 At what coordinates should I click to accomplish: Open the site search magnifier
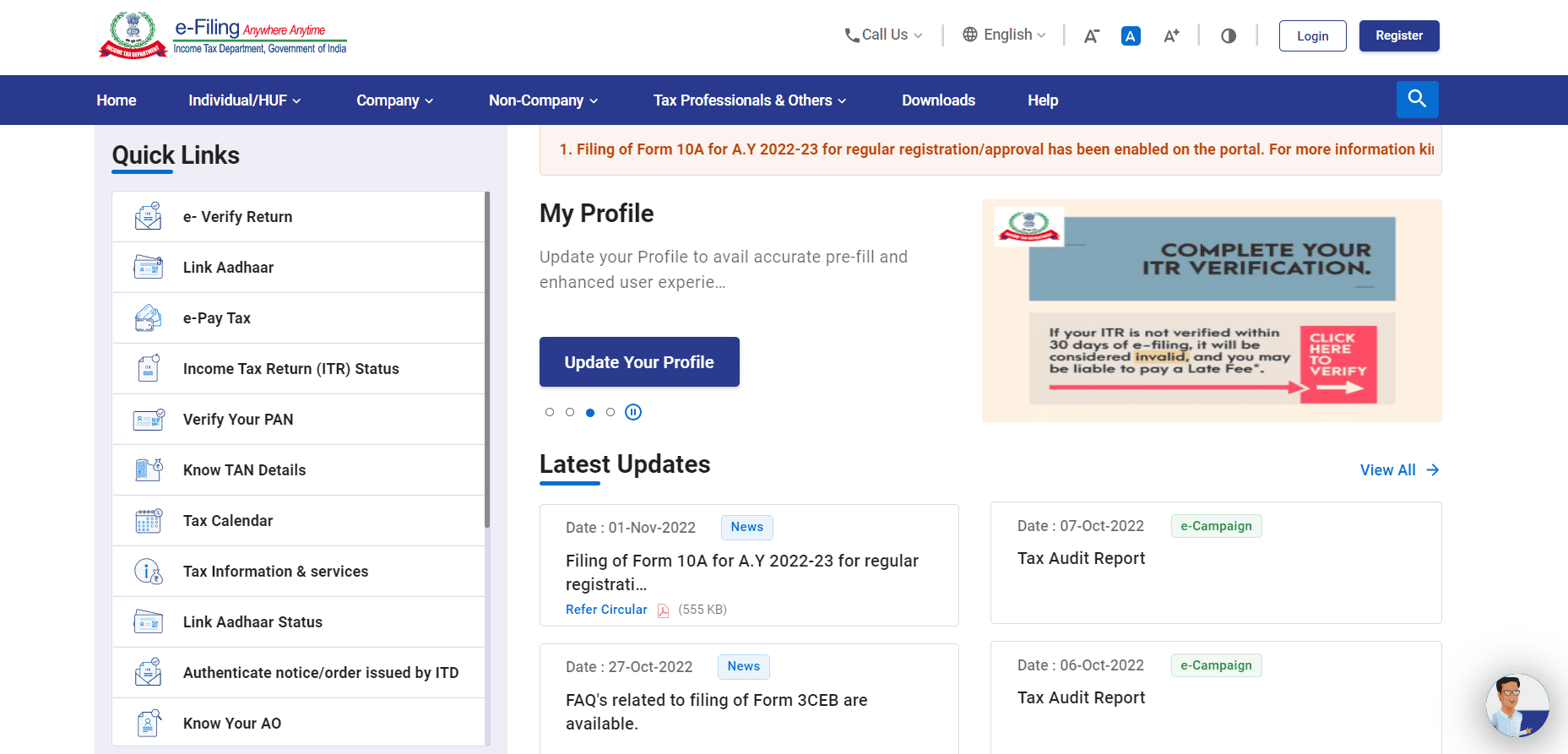tap(1417, 99)
